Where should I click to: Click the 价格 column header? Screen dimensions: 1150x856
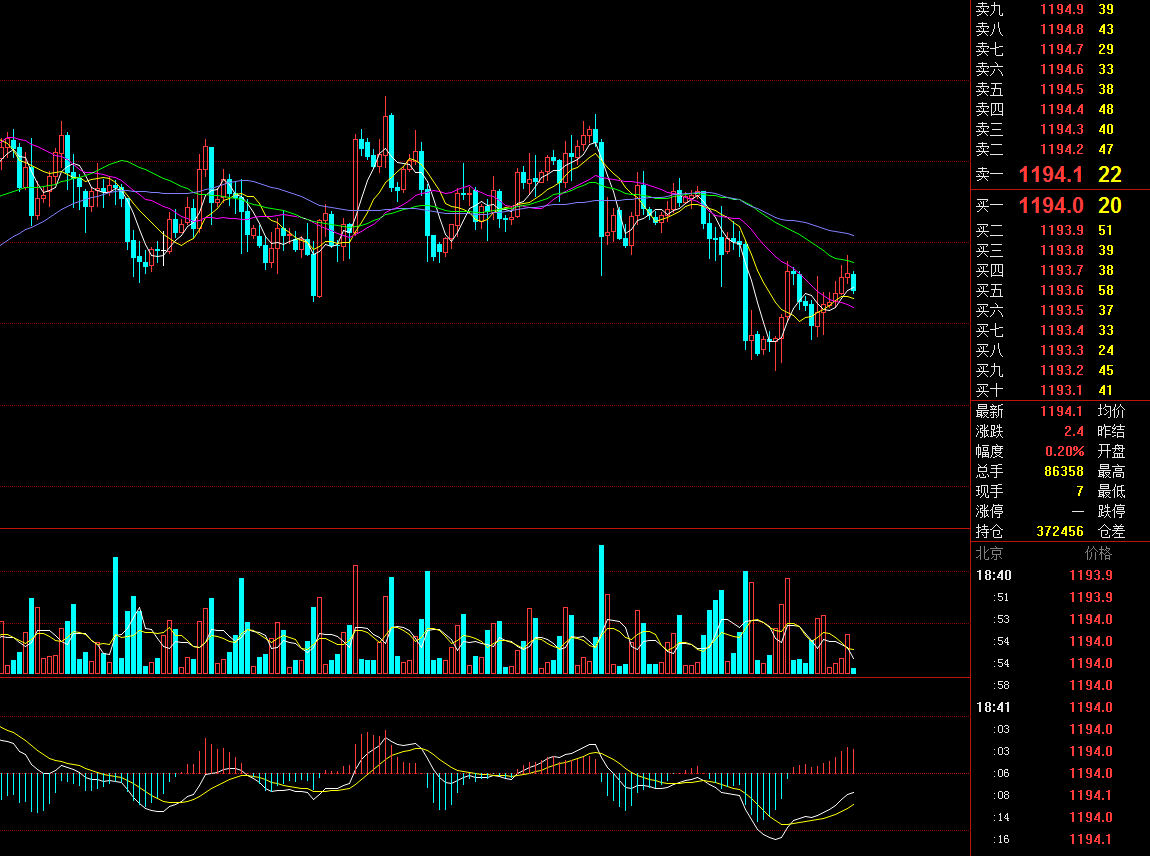point(1098,553)
